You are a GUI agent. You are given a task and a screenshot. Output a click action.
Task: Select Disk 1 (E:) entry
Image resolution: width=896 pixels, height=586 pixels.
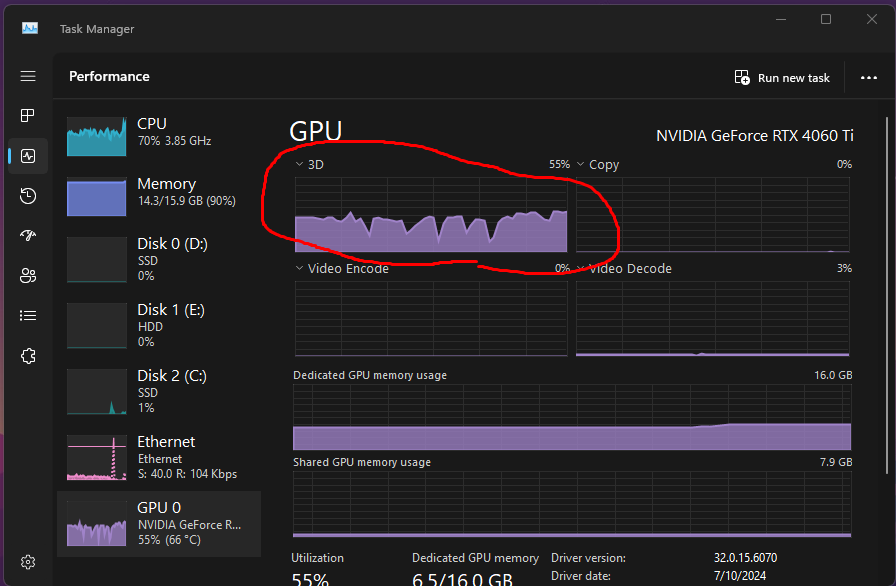[159, 326]
